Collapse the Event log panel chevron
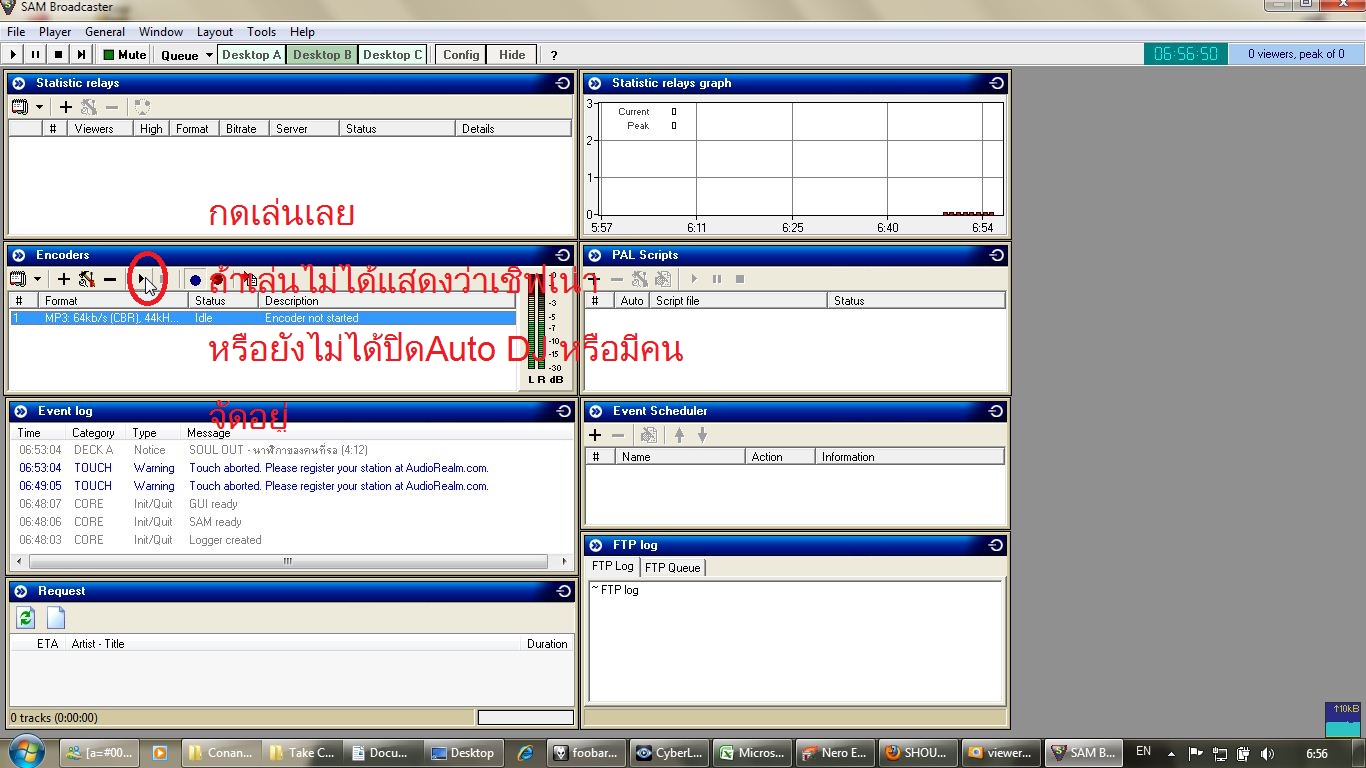Screen dimensions: 1366x768 21,411
